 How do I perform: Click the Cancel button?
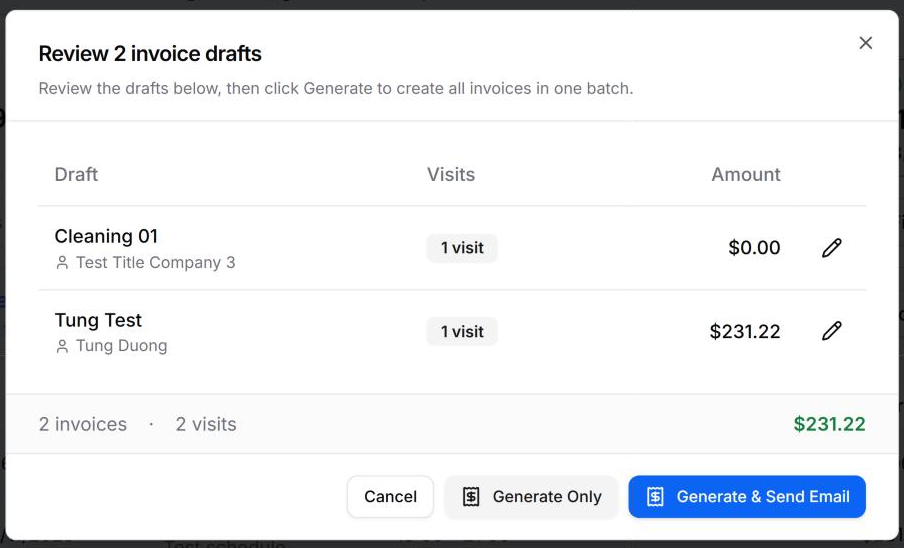coord(390,496)
